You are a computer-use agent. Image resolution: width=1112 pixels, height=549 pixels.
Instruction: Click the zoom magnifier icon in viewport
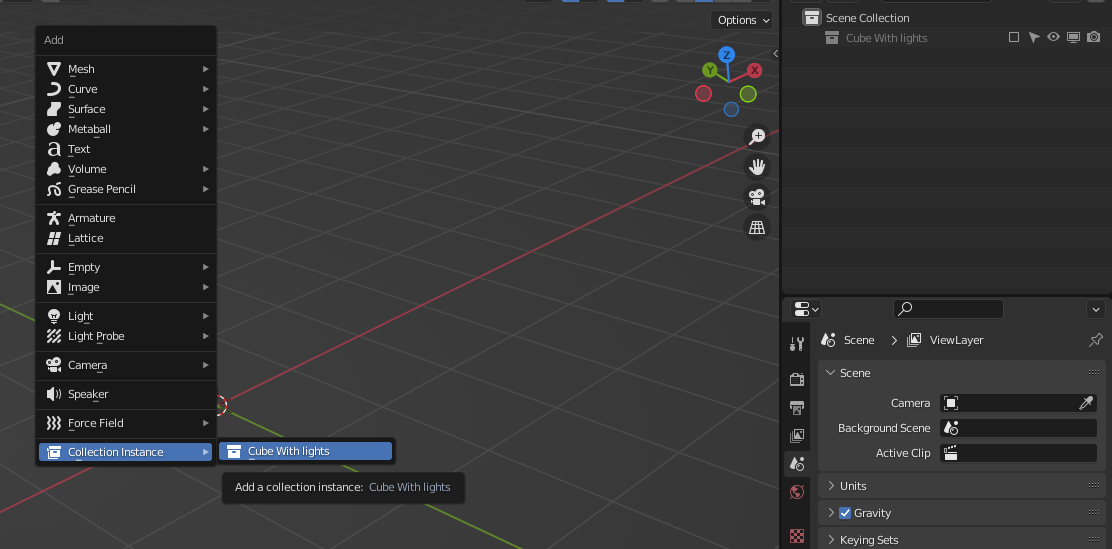(757, 136)
